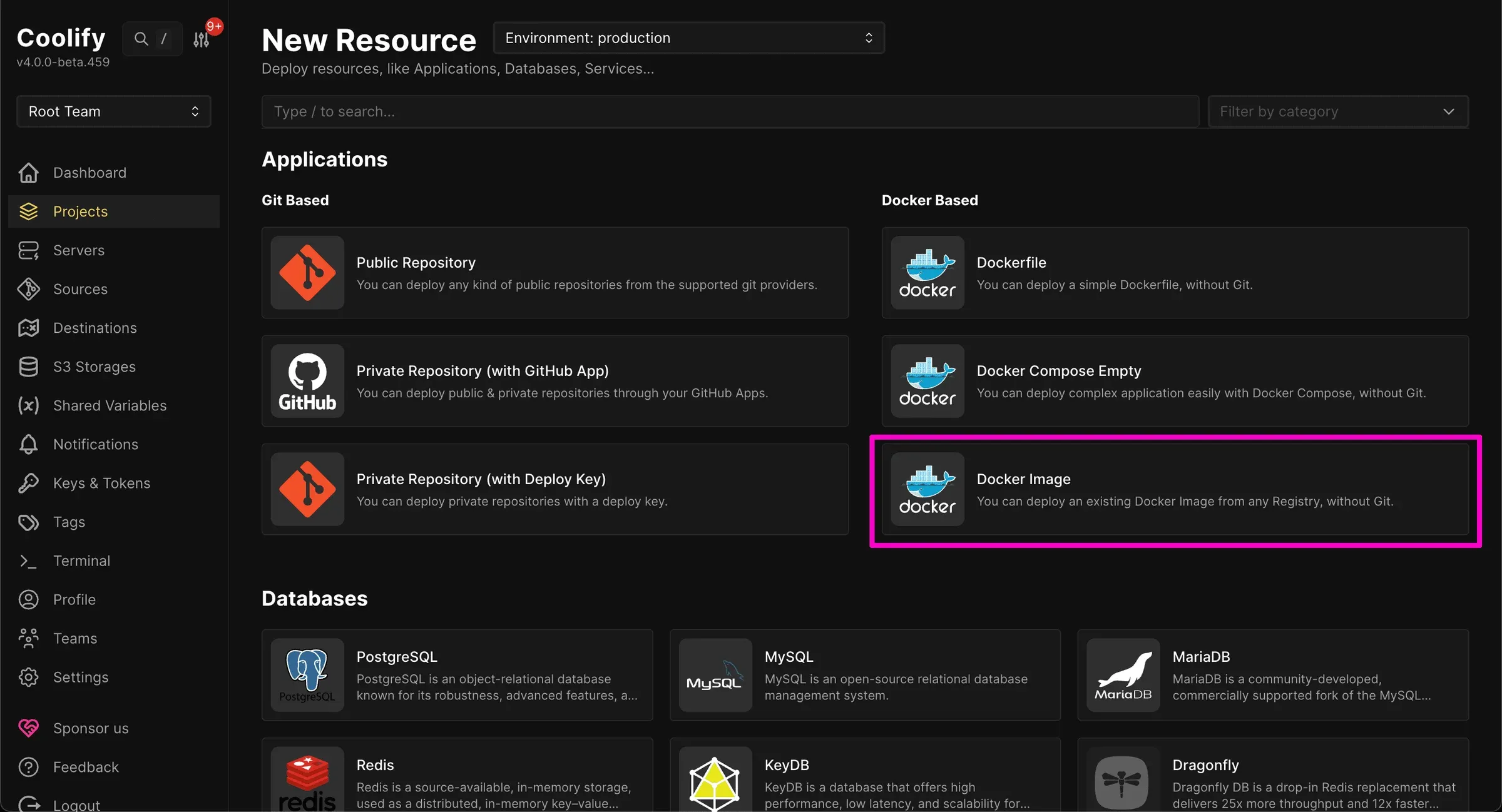Open the Root Team selector
Screen dimensions: 1502x812
tap(114, 111)
